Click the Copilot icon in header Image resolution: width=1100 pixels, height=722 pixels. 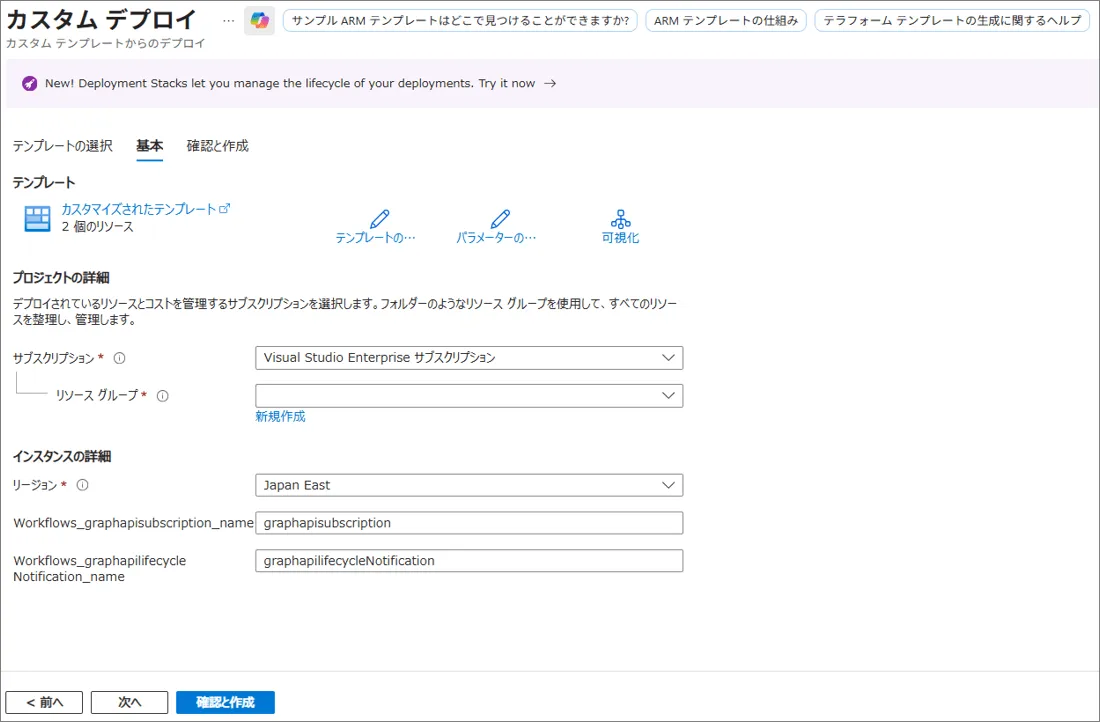tap(260, 21)
